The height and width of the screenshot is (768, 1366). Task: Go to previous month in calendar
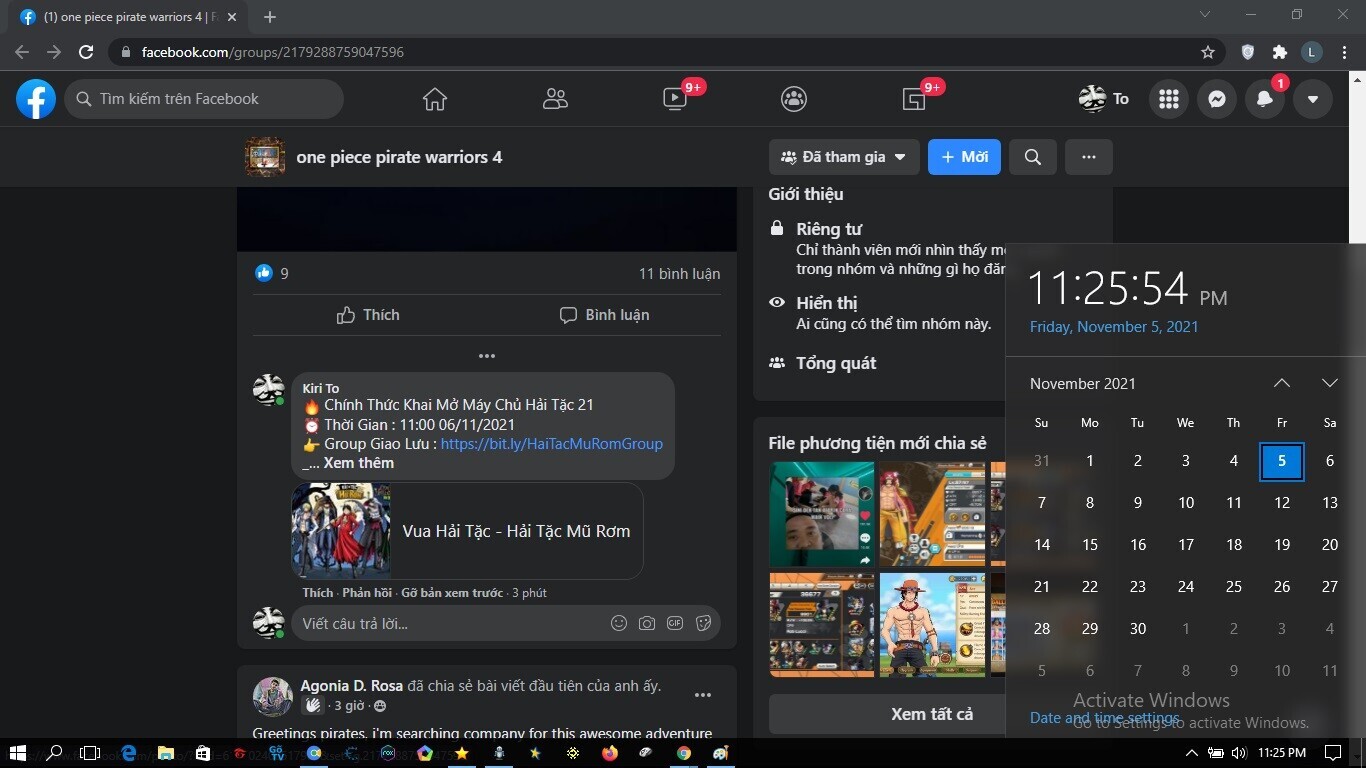pos(1282,383)
